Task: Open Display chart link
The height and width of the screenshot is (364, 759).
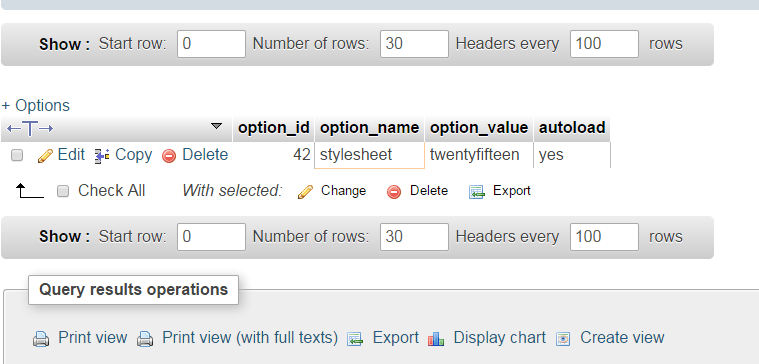Action: pos(500,337)
